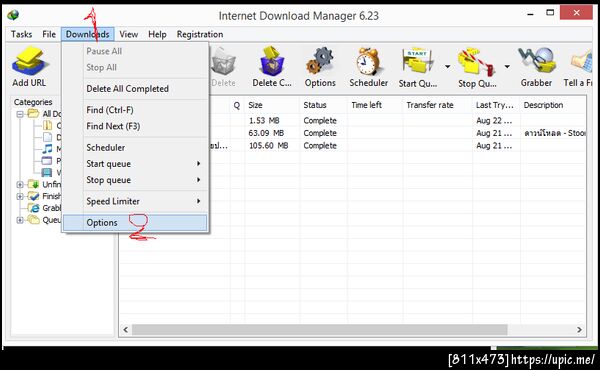Expand the Unfinished tree node
This screenshot has width=600, height=370.
point(20,185)
